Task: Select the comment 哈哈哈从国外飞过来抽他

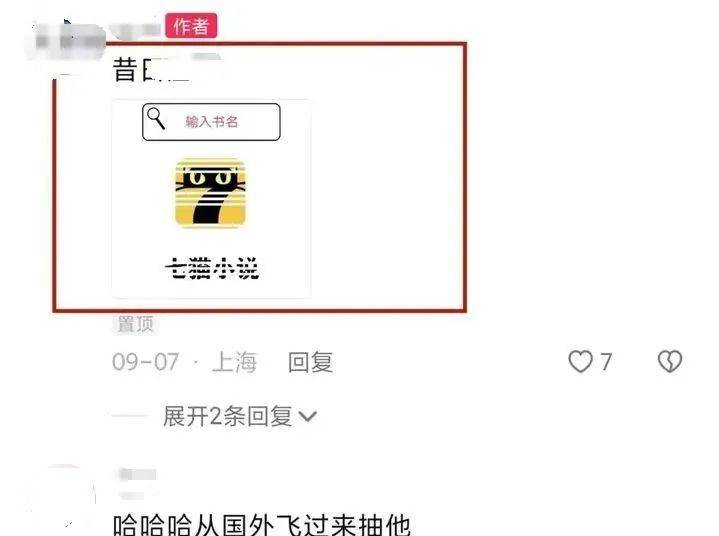Action: click(262, 525)
